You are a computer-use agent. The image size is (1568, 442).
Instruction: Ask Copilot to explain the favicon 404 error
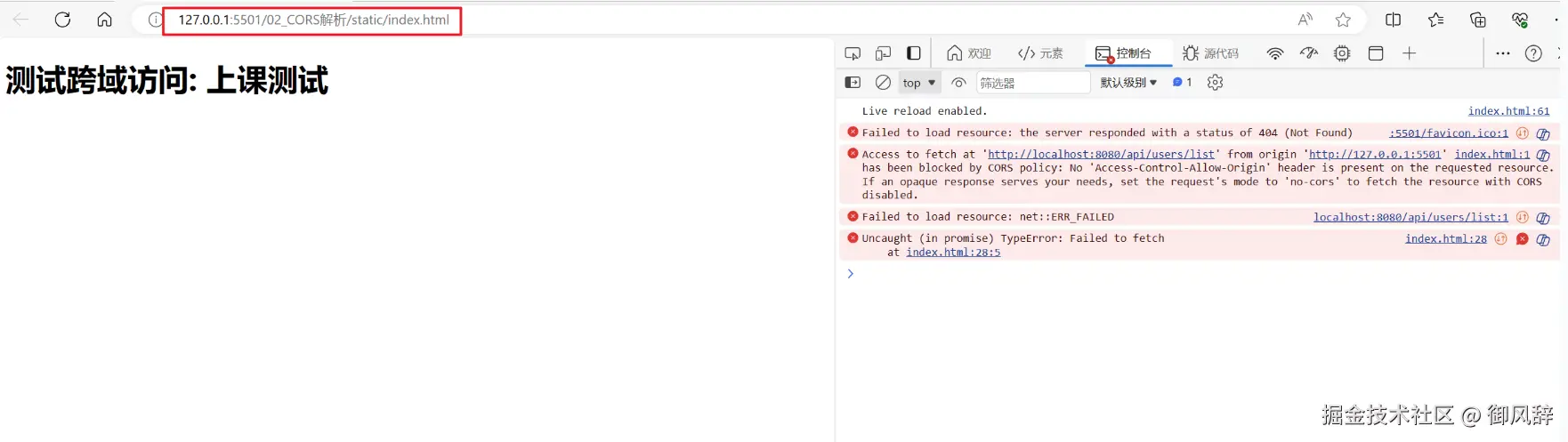(x=1543, y=134)
